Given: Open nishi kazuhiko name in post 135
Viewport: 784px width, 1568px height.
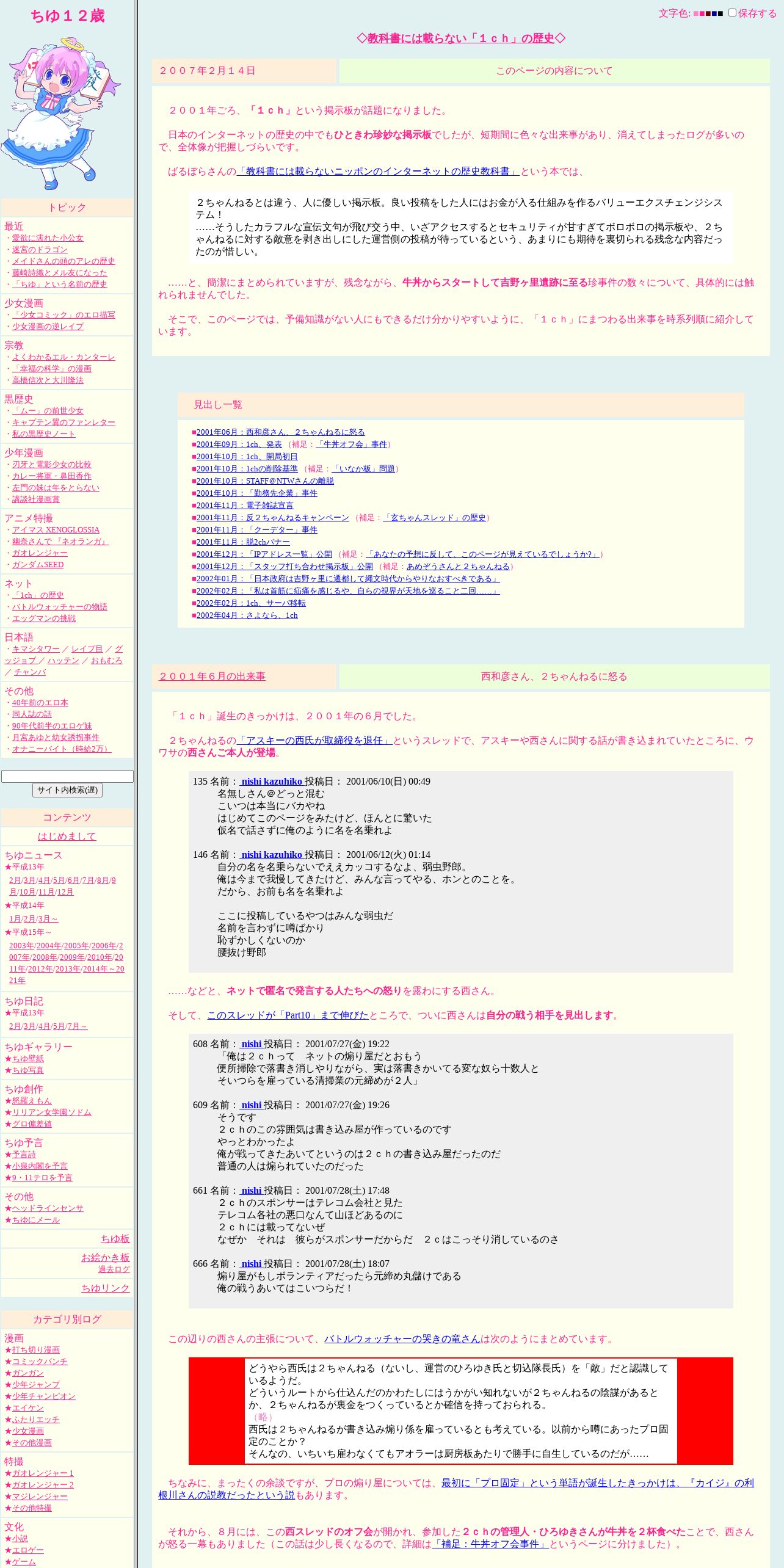Looking at the screenshot, I should pyautogui.click(x=272, y=782).
